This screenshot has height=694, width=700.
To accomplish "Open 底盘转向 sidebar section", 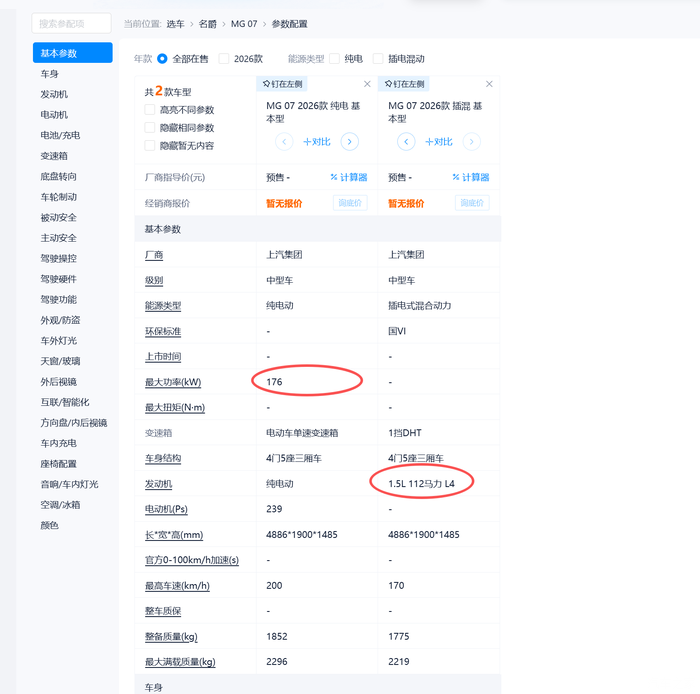I will coord(58,176).
